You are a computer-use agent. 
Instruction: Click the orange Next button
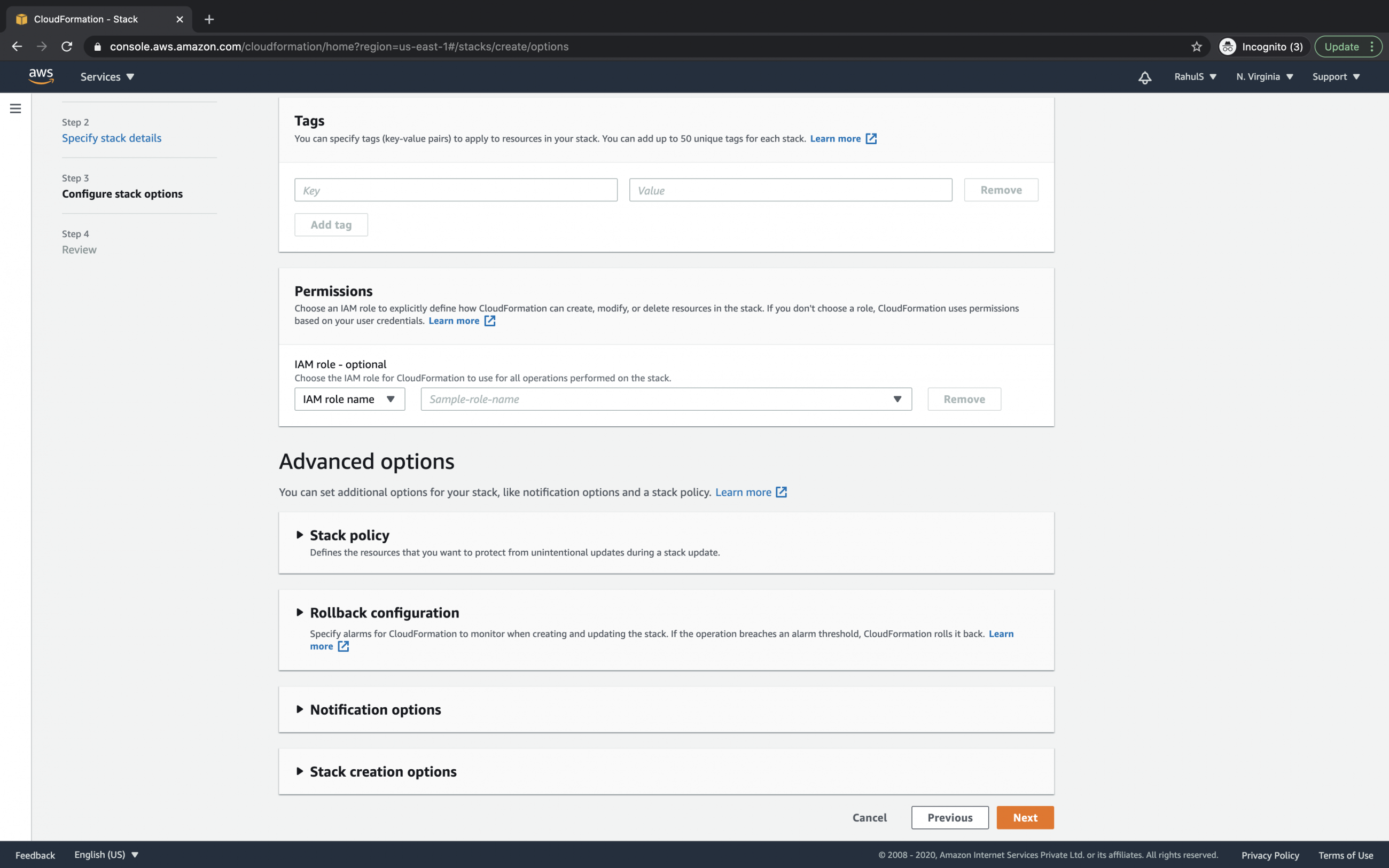coord(1025,817)
